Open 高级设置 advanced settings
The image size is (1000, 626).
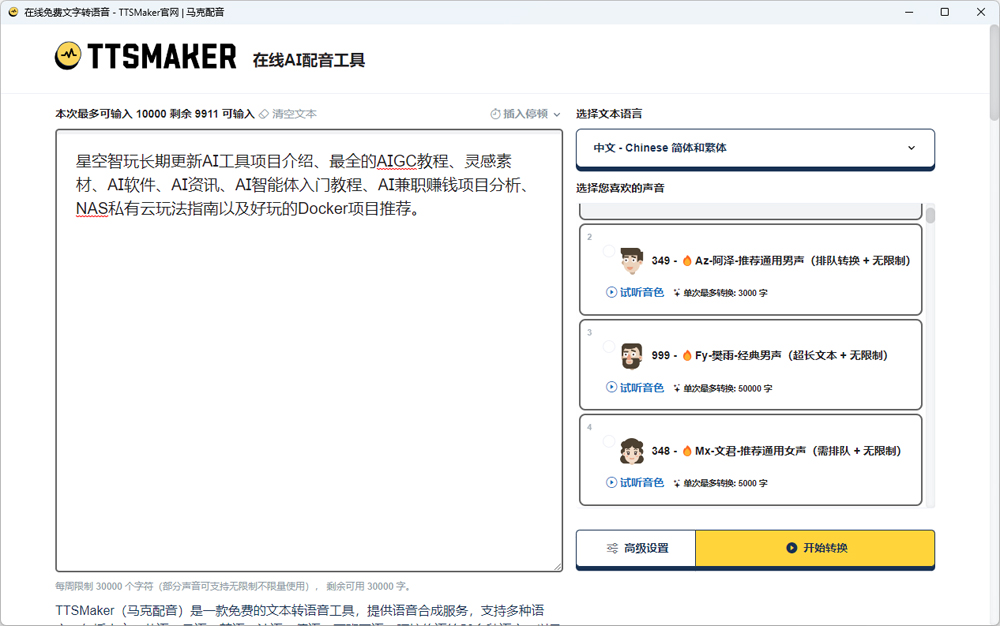click(636, 548)
